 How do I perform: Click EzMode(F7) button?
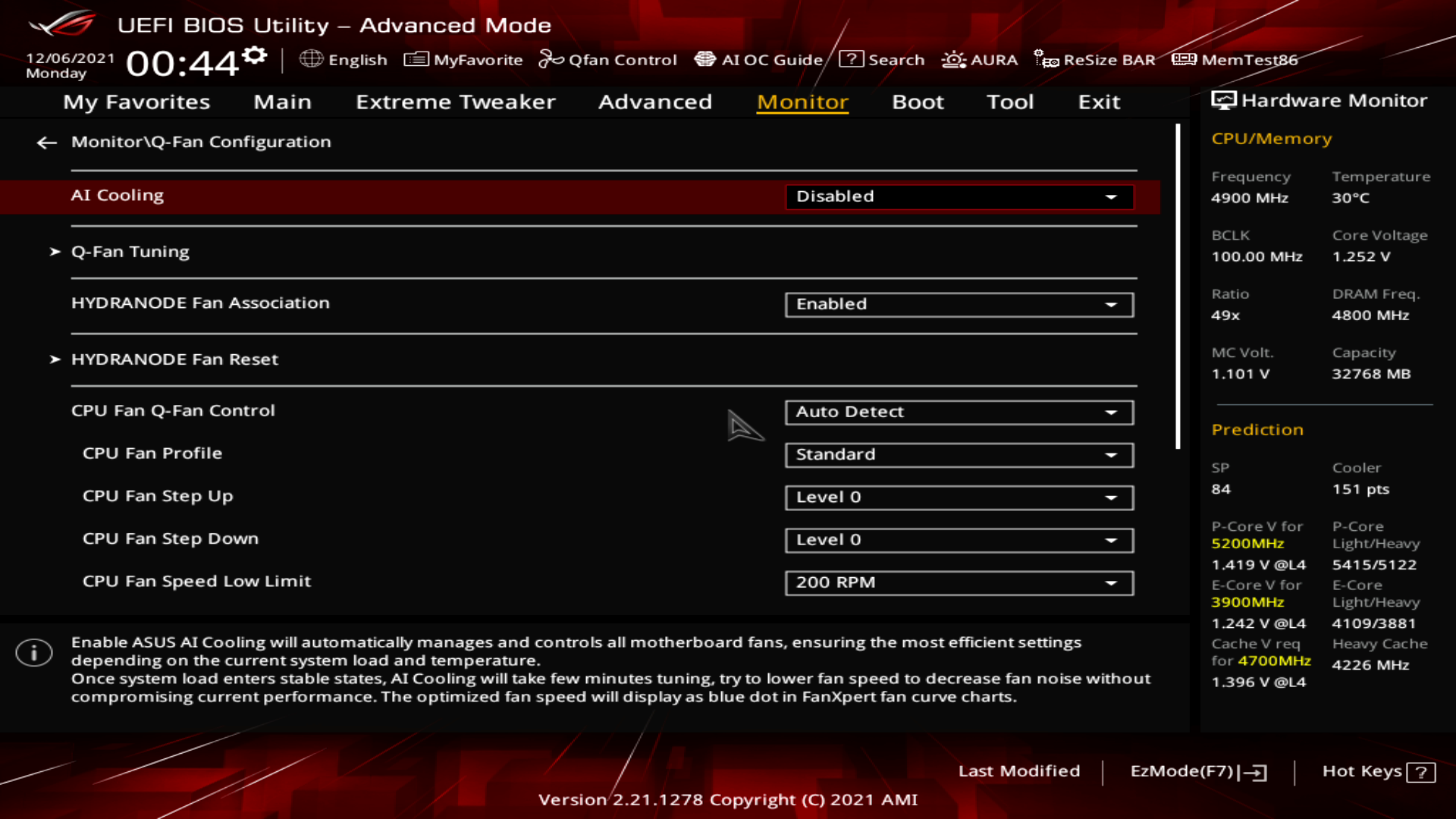pos(1197,771)
